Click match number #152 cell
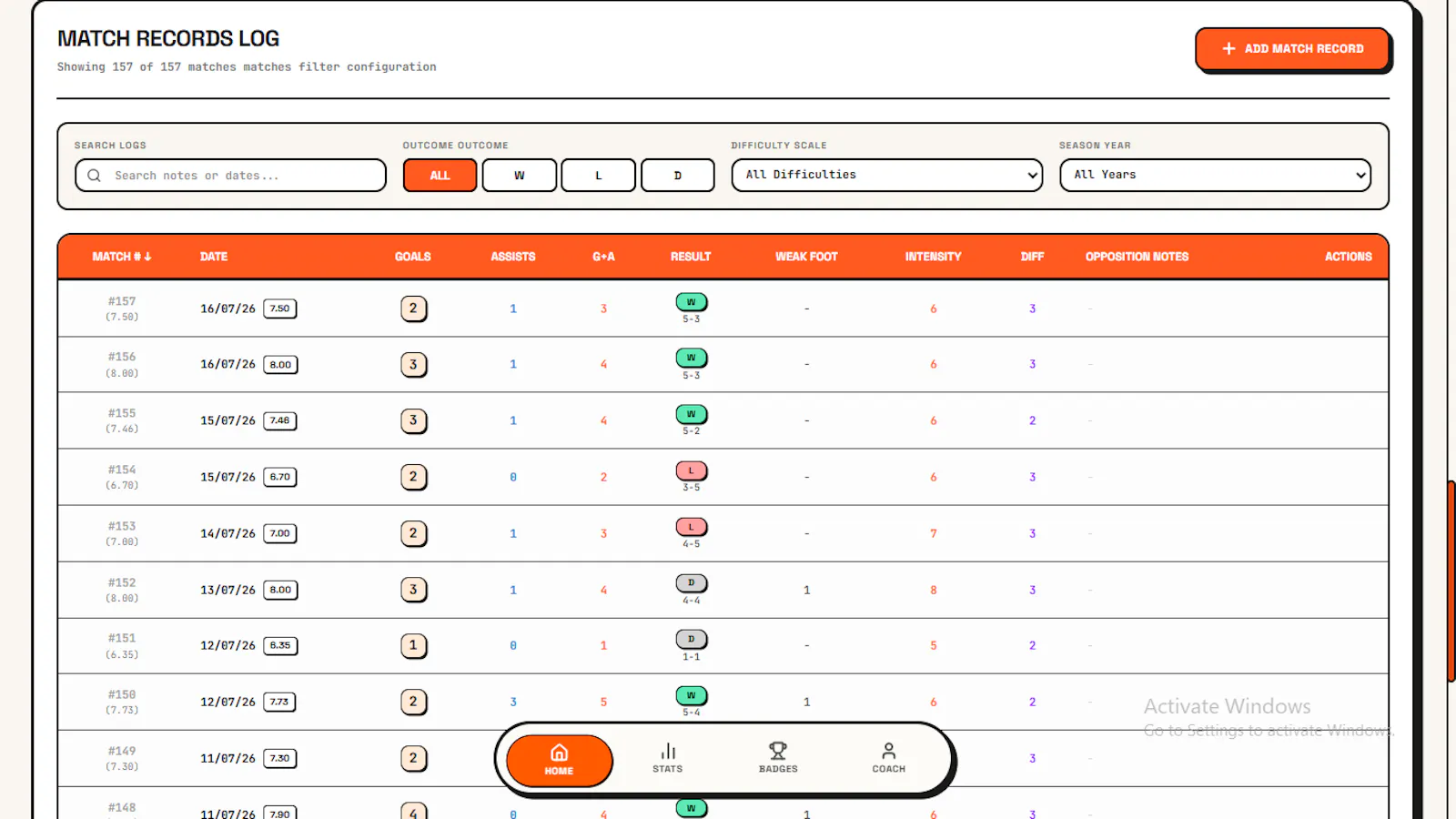 122,590
